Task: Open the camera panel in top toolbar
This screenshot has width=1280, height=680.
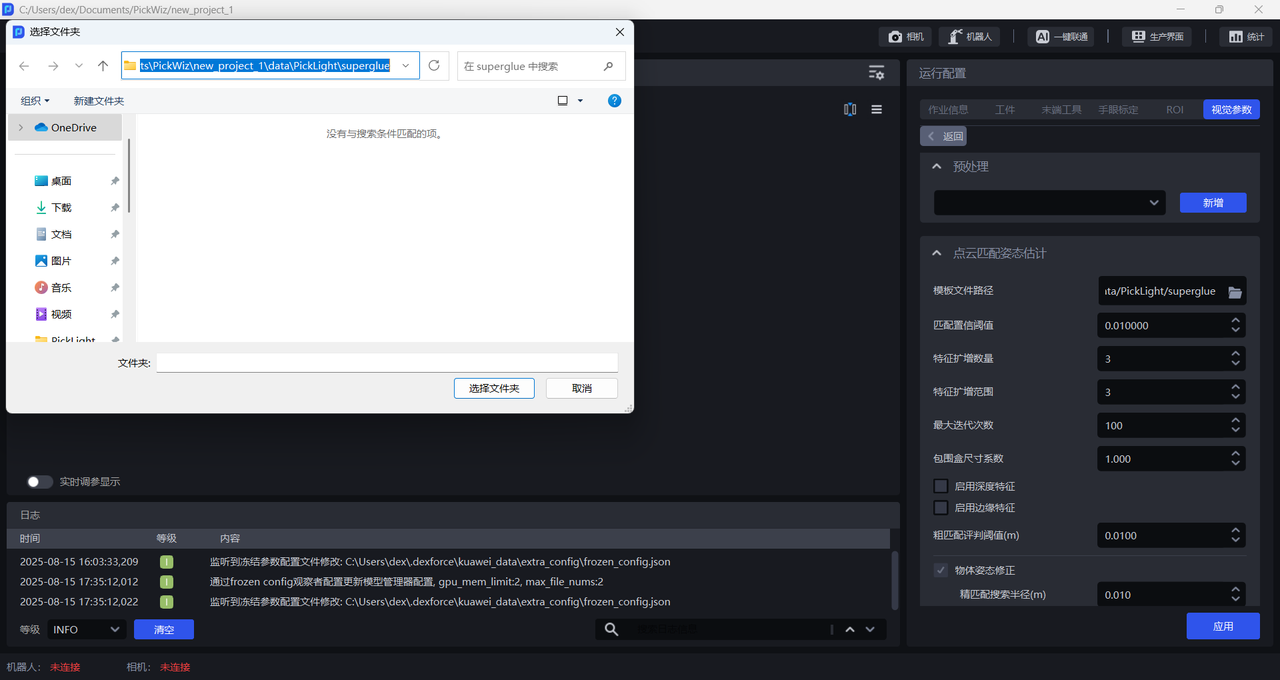Action: click(906, 36)
